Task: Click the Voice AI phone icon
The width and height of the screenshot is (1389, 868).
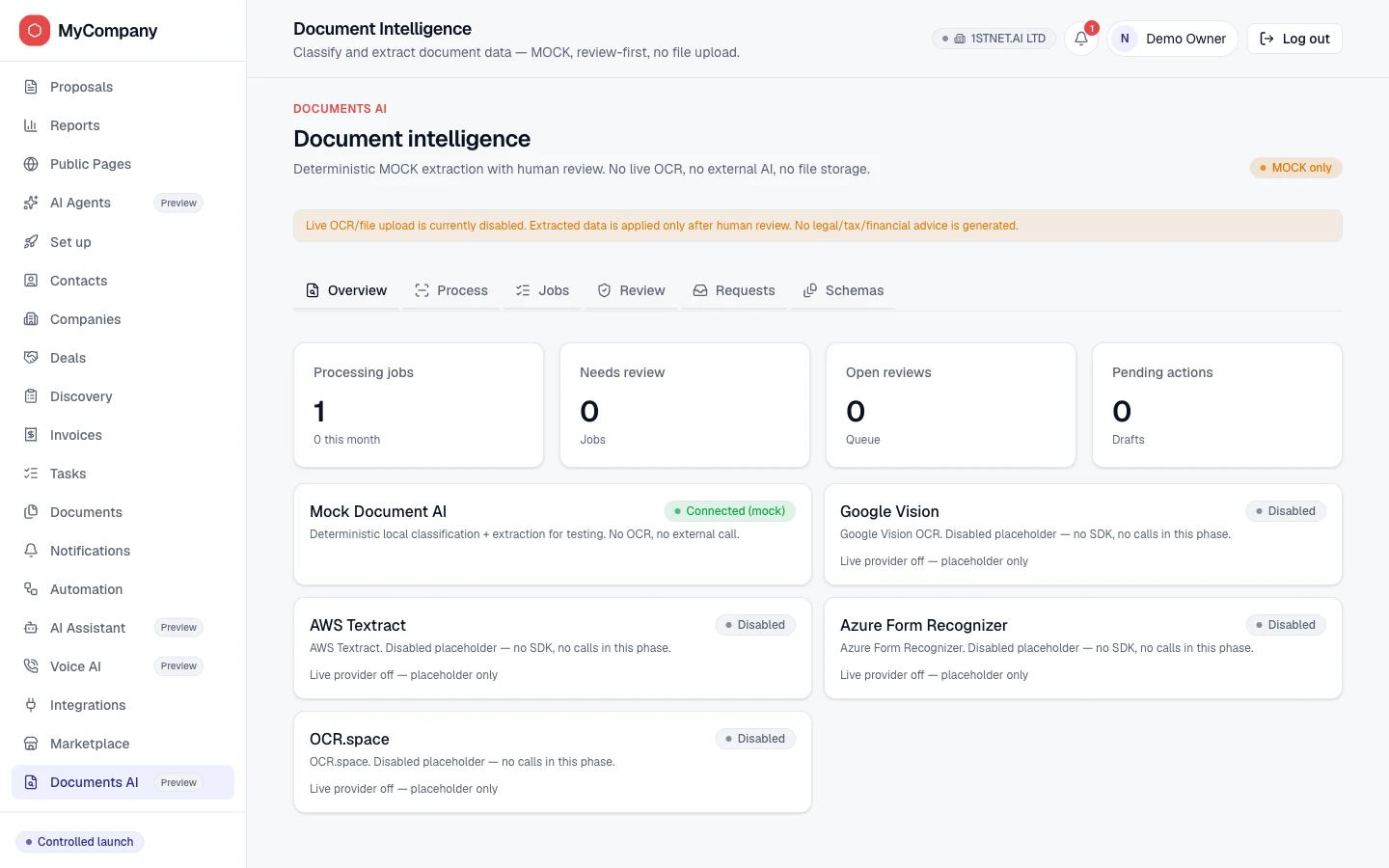Action: [x=31, y=666]
